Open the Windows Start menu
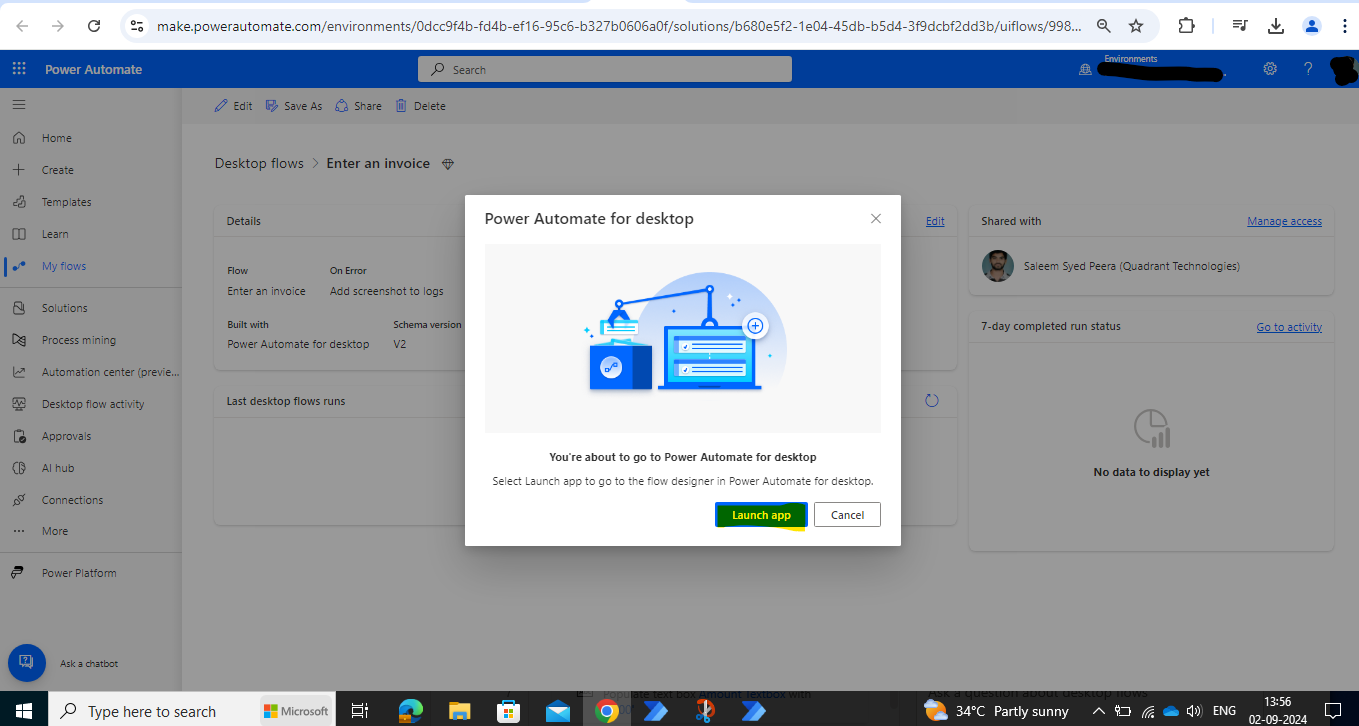1359x726 pixels. [24, 711]
